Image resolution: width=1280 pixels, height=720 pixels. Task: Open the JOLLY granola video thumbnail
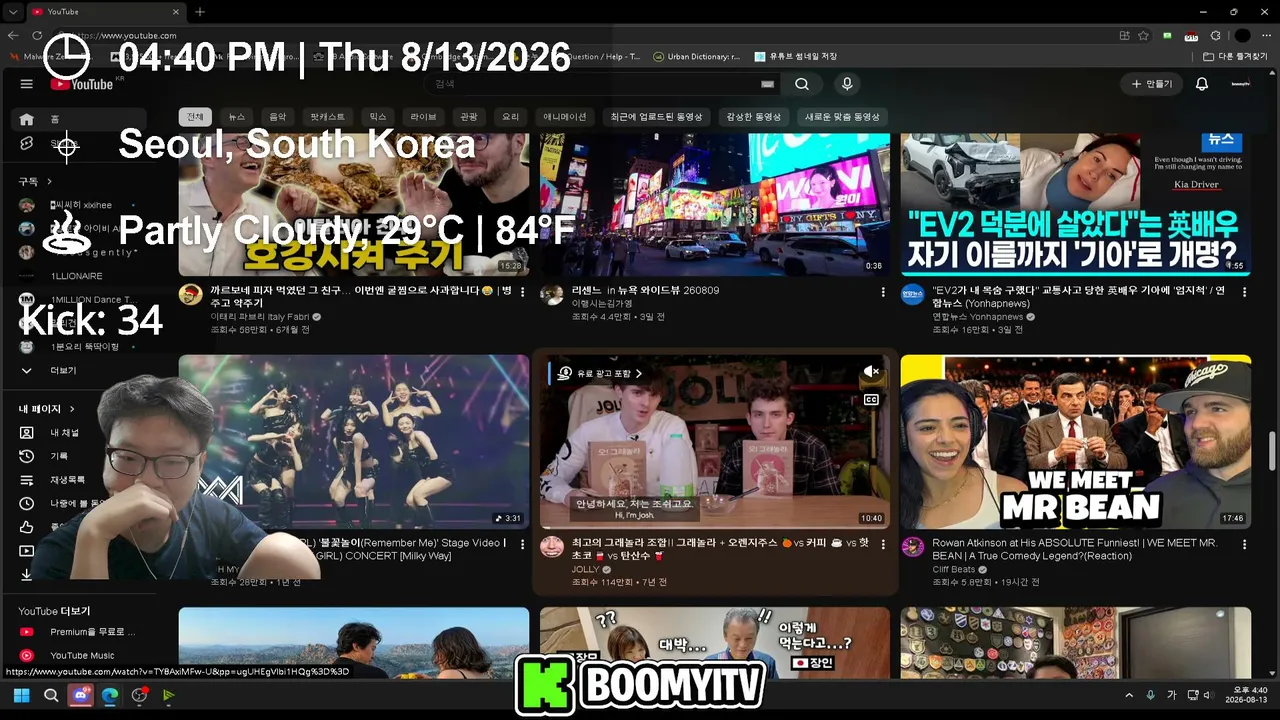(x=715, y=442)
